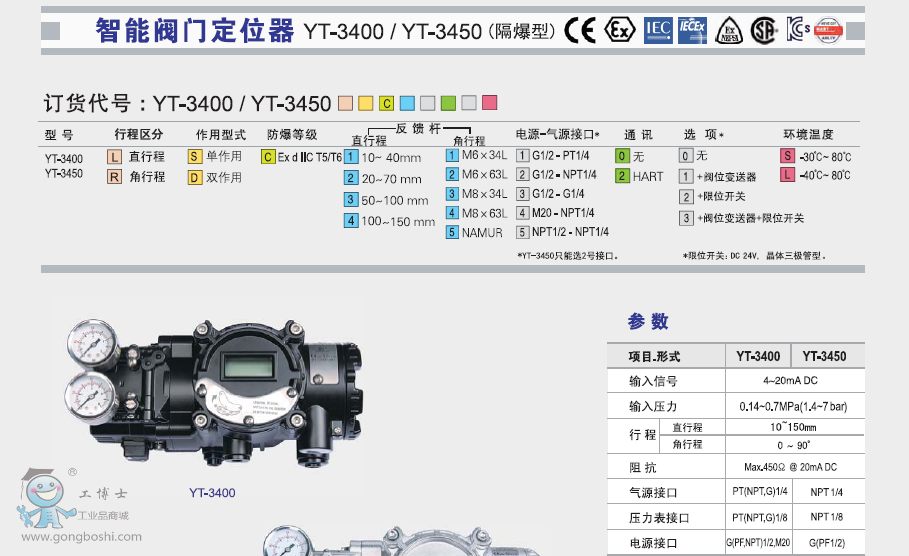Click the red round certification badge

(x=828, y=30)
